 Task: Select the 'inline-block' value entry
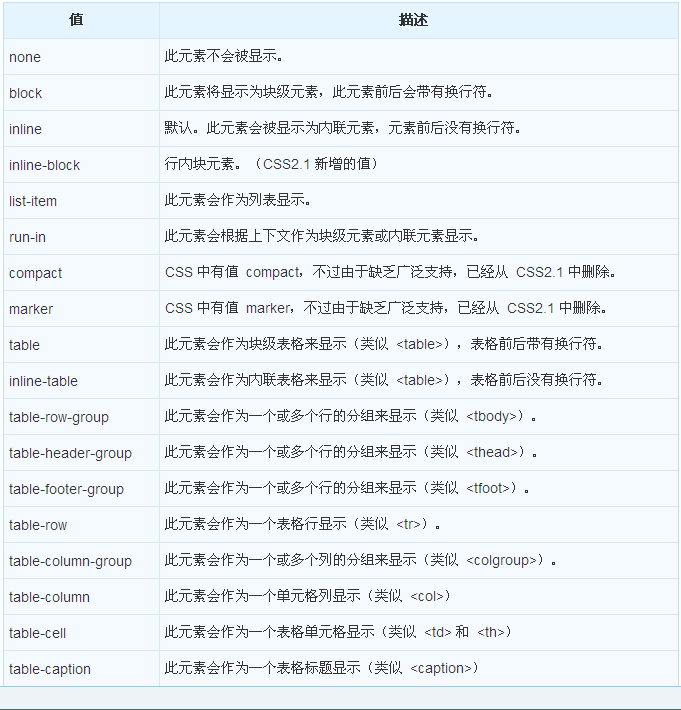[45, 165]
